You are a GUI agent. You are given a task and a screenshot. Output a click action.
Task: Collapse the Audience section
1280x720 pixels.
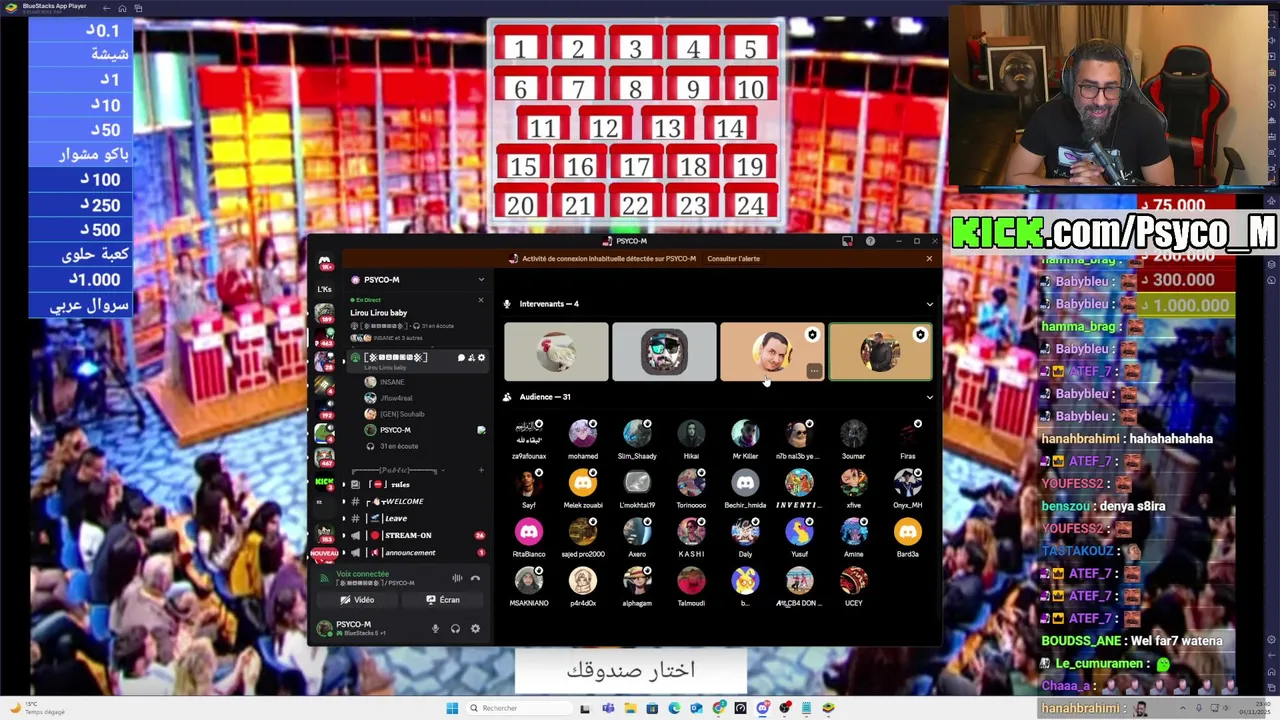pos(929,397)
